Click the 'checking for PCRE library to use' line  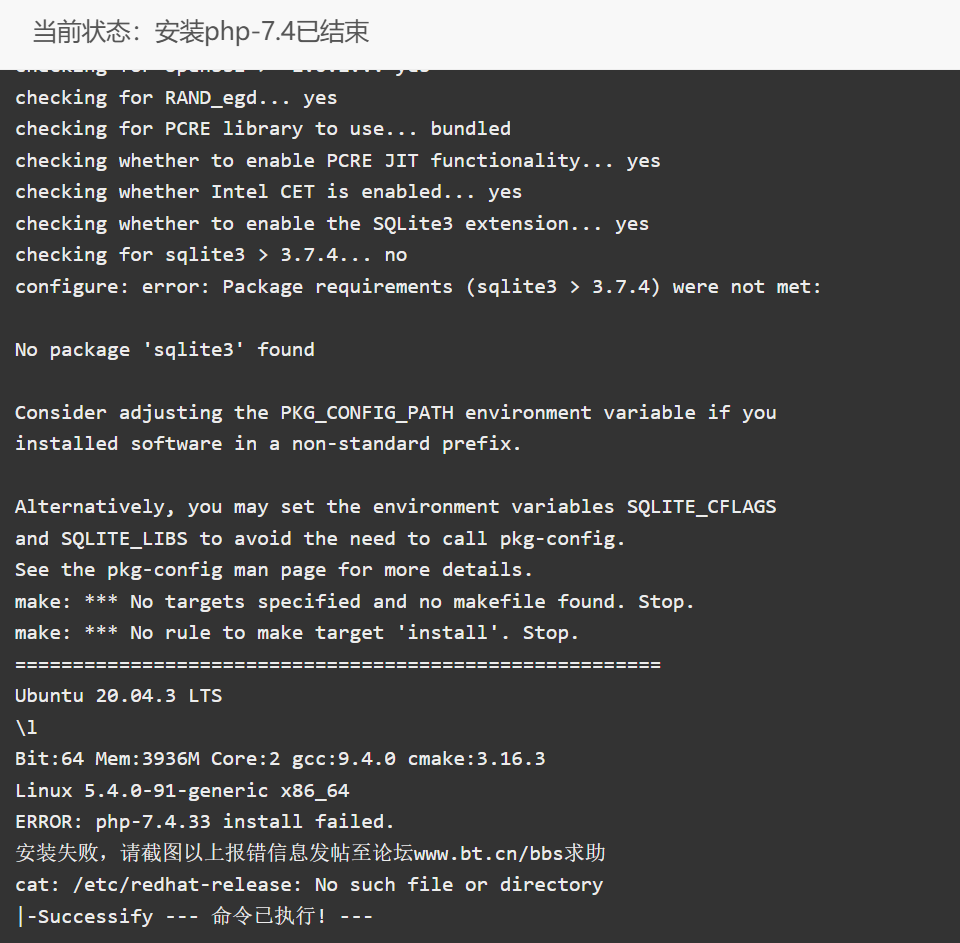click(263, 129)
